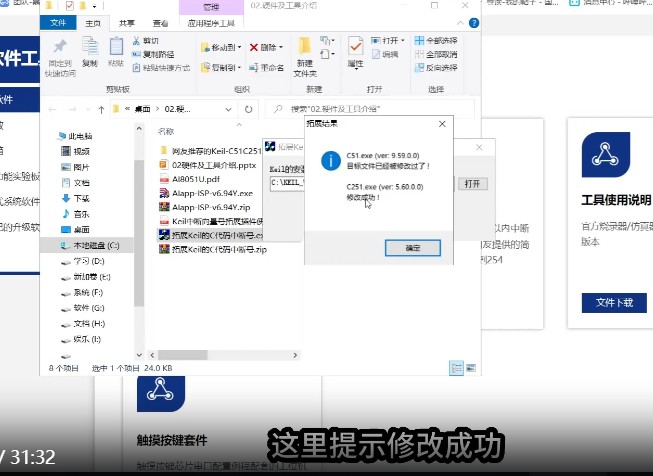This screenshot has width=653, height=476.
Task: Click the refresh button in address bar
Action: click(x=249, y=110)
